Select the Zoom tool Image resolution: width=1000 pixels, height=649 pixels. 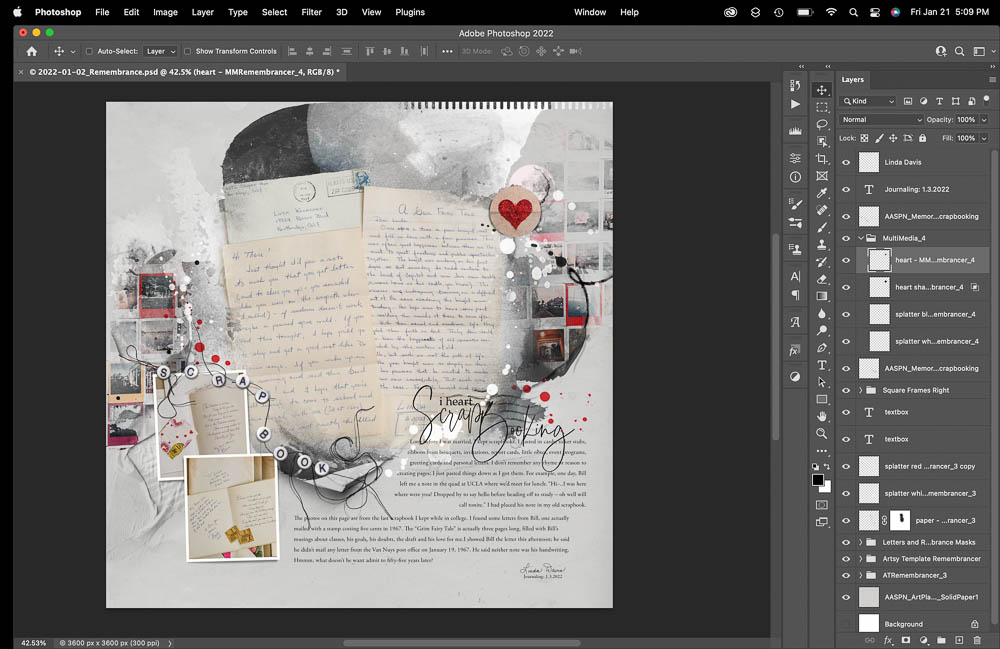pyautogui.click(x=822, y=434)
